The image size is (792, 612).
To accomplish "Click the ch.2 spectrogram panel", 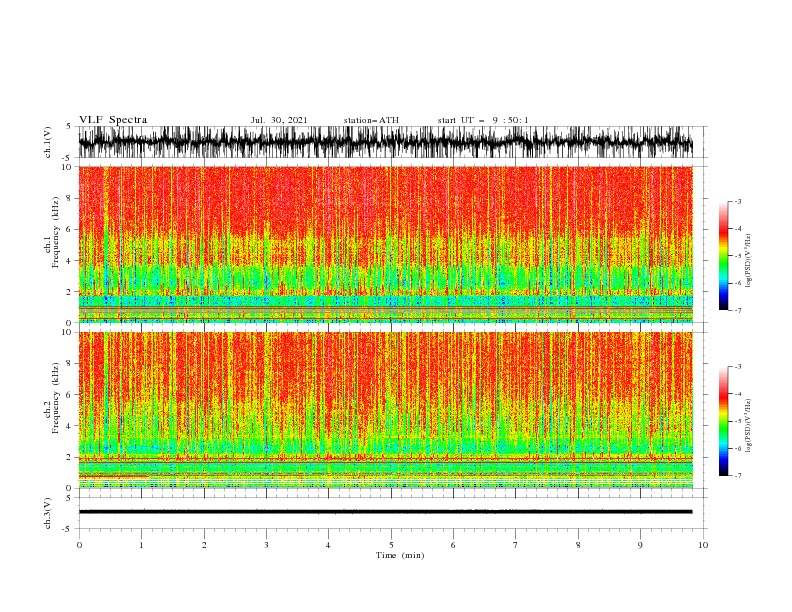I will click(x=386, y=410).
